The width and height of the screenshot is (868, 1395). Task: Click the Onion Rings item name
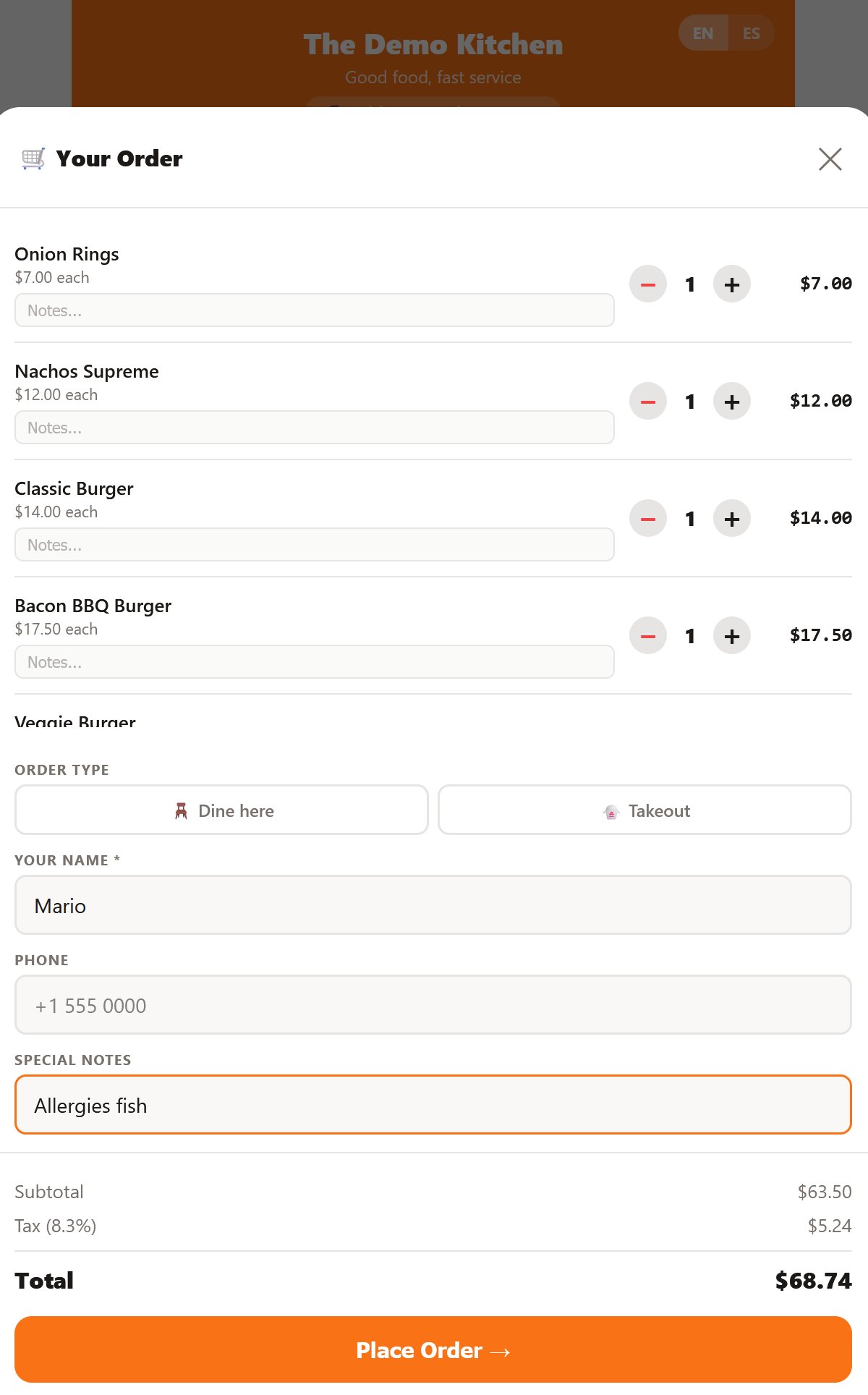67,254
